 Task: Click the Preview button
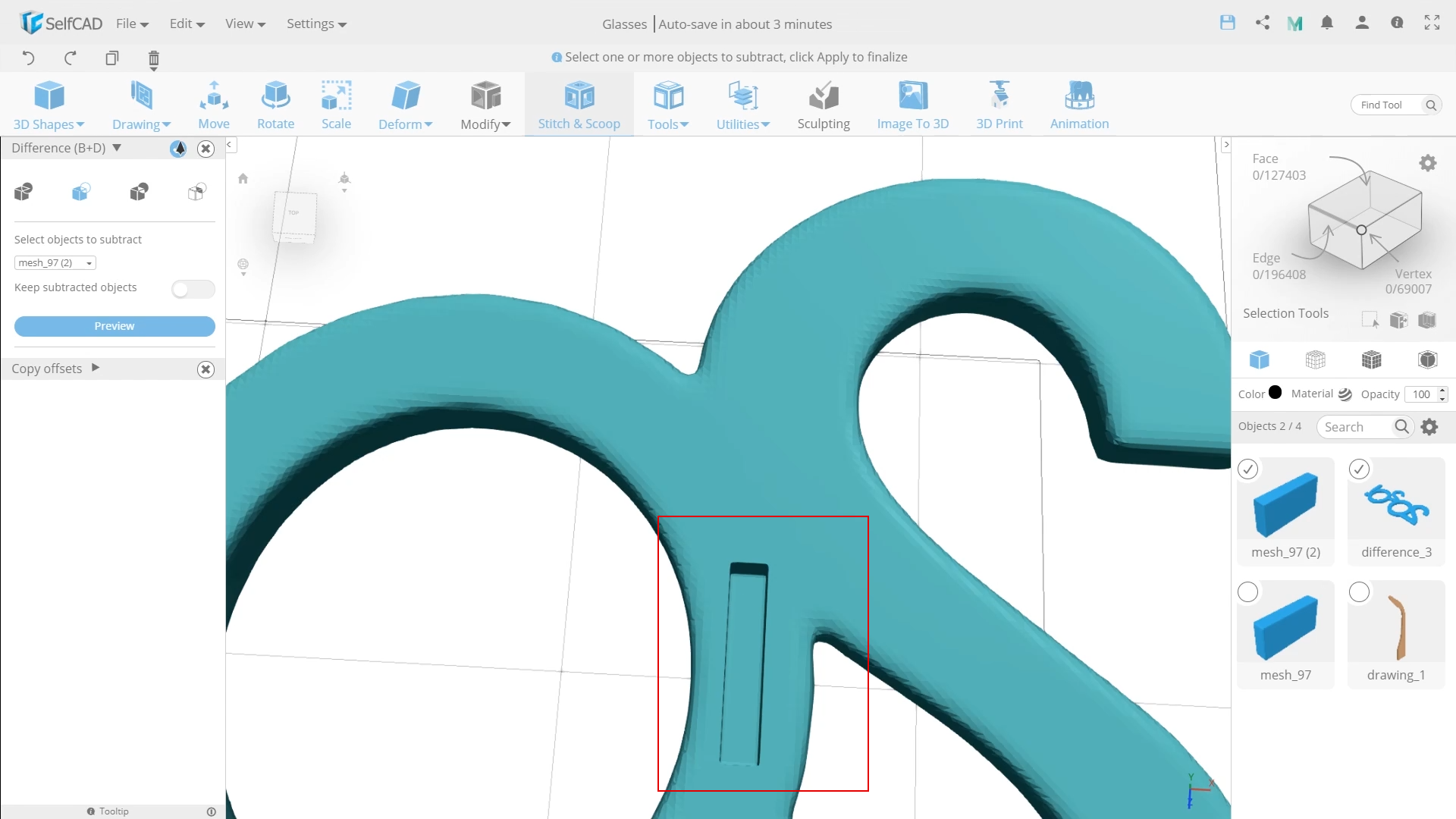click(115, 326)
